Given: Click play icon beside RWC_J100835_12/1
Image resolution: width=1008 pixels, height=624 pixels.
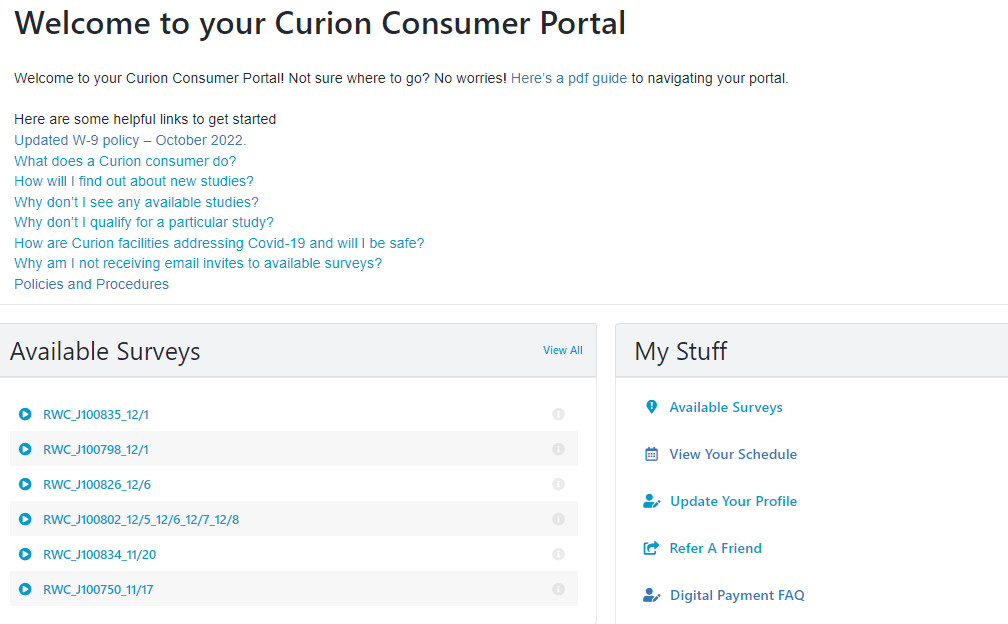Looking at the screenshot, I should coord(25,415).
